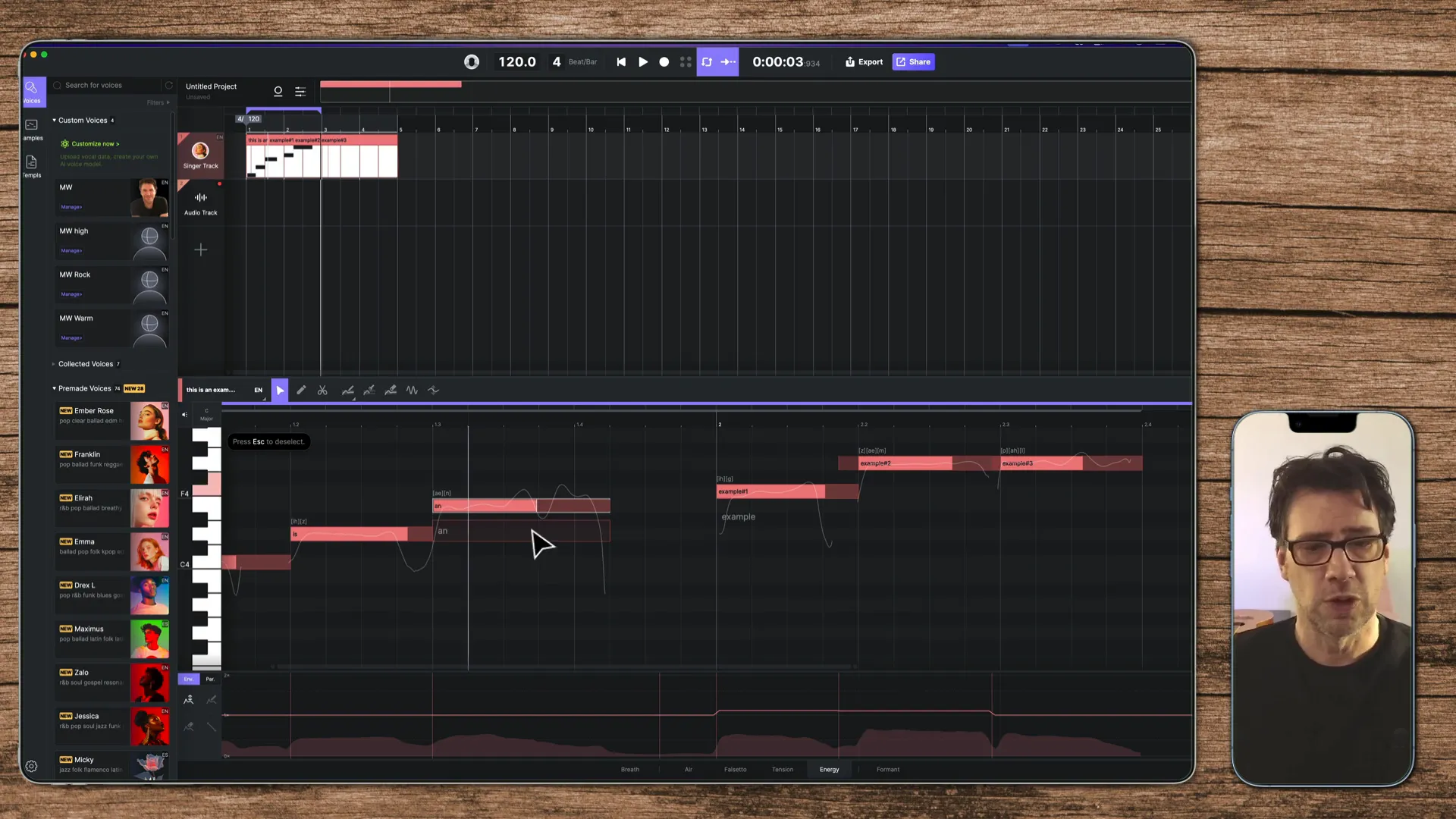Toggle piano key preview speaker icon
This screenshot has width=1456, height=819.
coord(184,415)
